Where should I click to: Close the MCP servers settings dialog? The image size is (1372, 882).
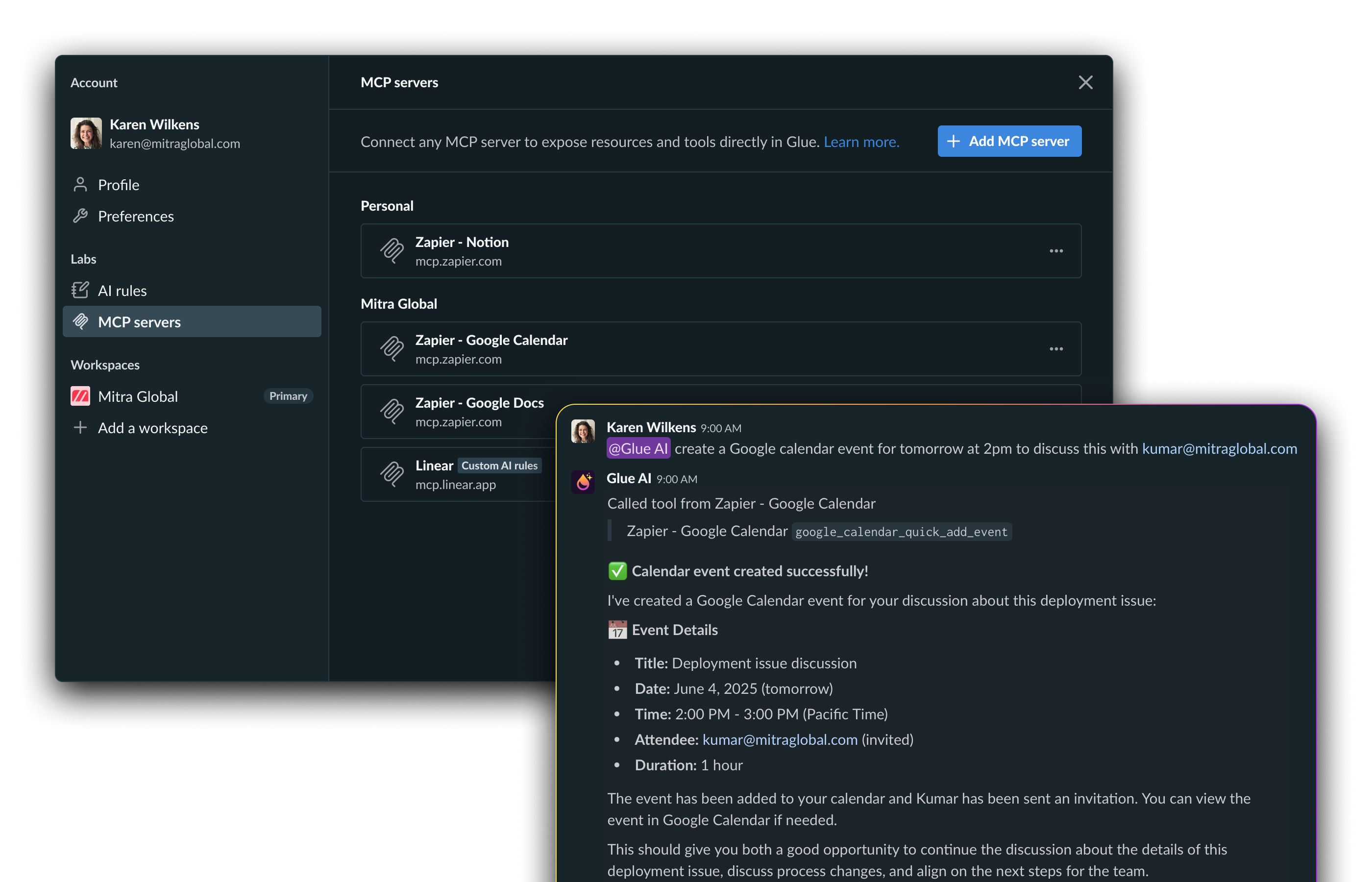1085,82
